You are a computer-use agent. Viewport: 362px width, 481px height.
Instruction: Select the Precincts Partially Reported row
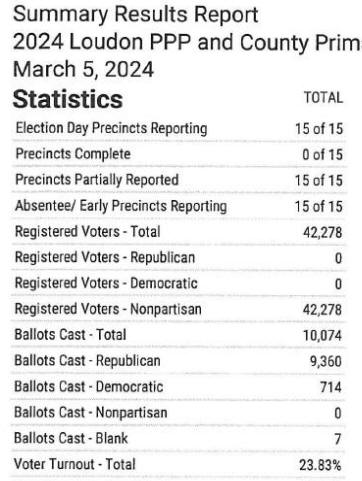[179, 180]
